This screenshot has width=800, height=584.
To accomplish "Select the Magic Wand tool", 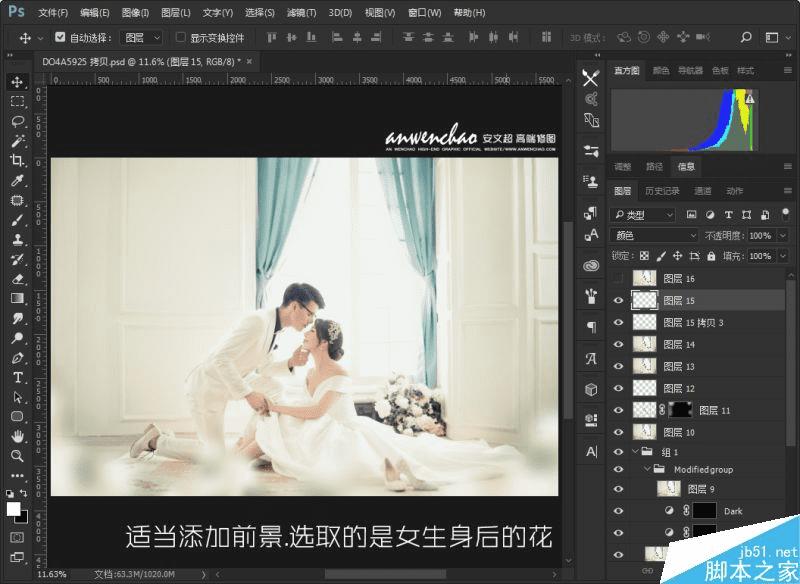I will coord(17,141).
